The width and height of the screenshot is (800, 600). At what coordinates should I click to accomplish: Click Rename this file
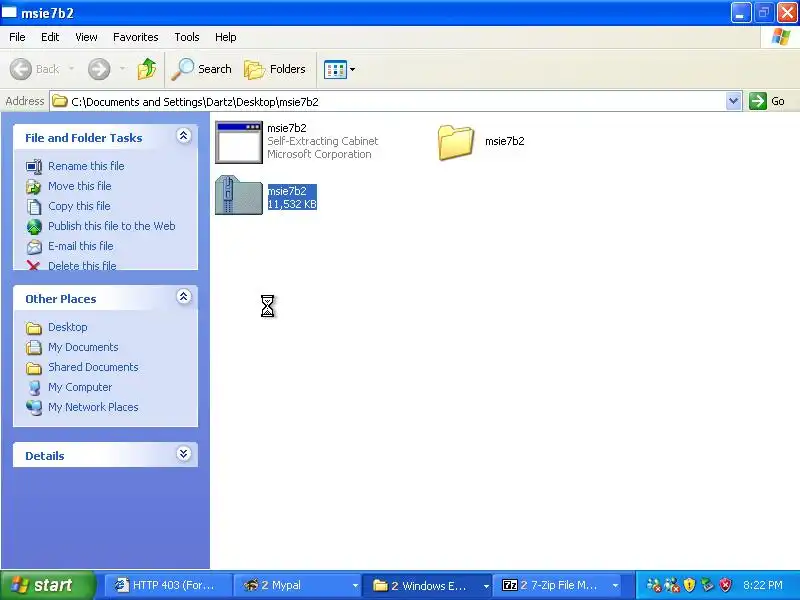(x=86, y=166)
